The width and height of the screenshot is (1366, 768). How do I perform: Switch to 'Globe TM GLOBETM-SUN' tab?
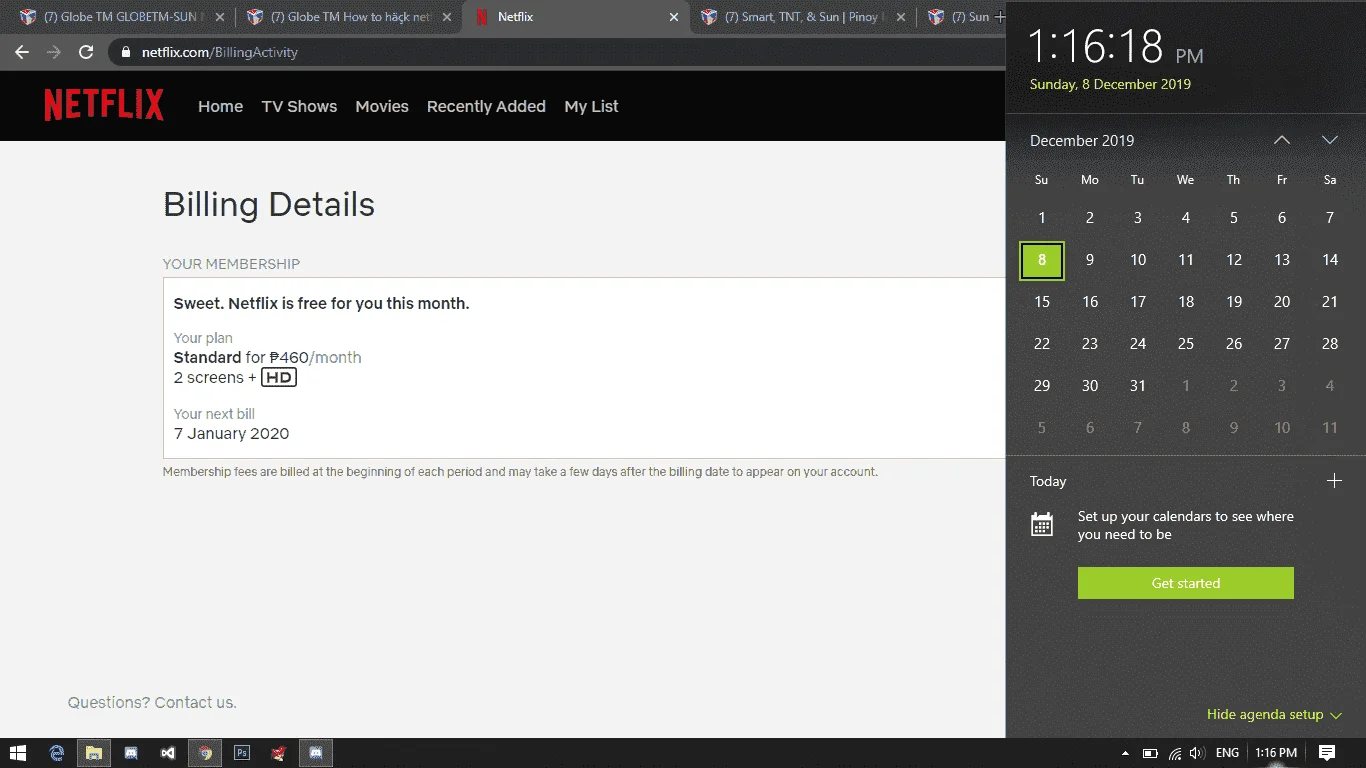pos(120,17)
